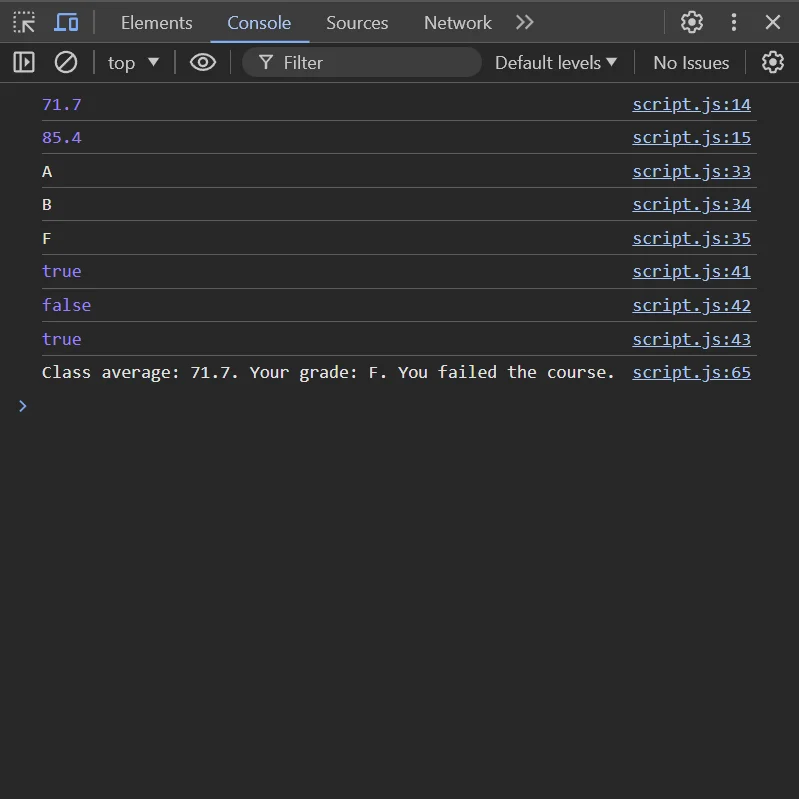This screenshot has width=799, height=799.
Task: Create a live expression with eye icon
Action: 203,63
